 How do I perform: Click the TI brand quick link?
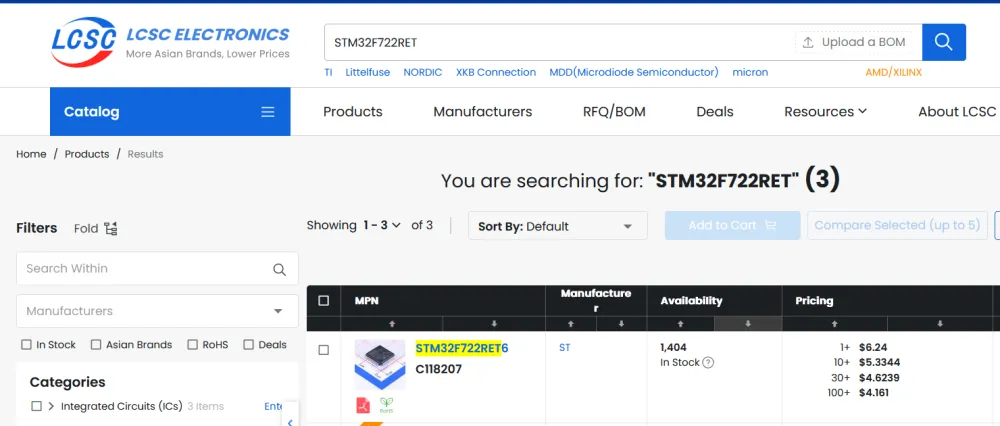(328, 72)
